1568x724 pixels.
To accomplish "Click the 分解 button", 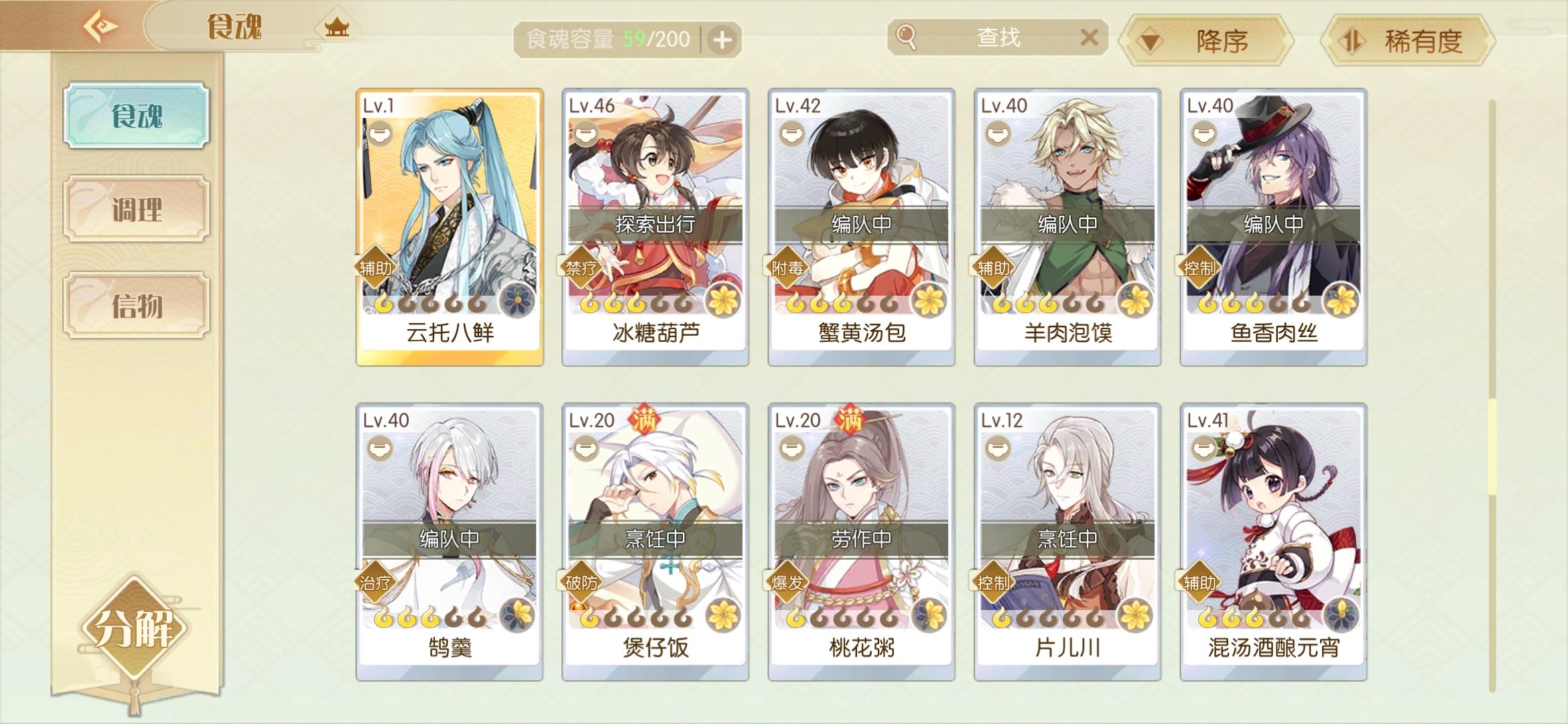I will pos(134,628).
